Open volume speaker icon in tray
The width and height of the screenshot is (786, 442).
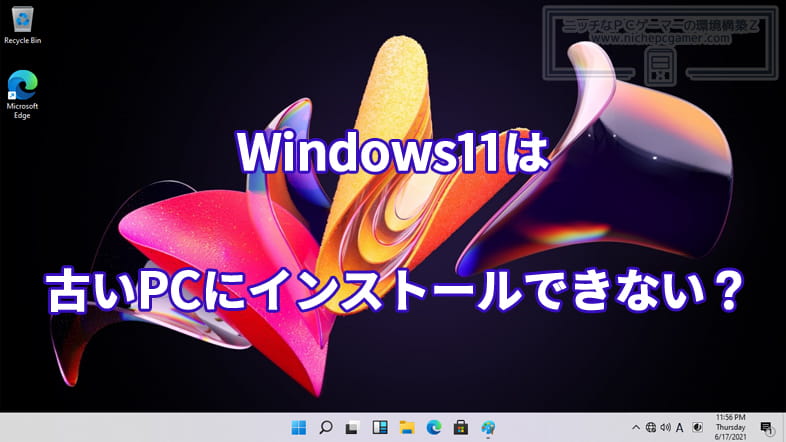(665, 427)
